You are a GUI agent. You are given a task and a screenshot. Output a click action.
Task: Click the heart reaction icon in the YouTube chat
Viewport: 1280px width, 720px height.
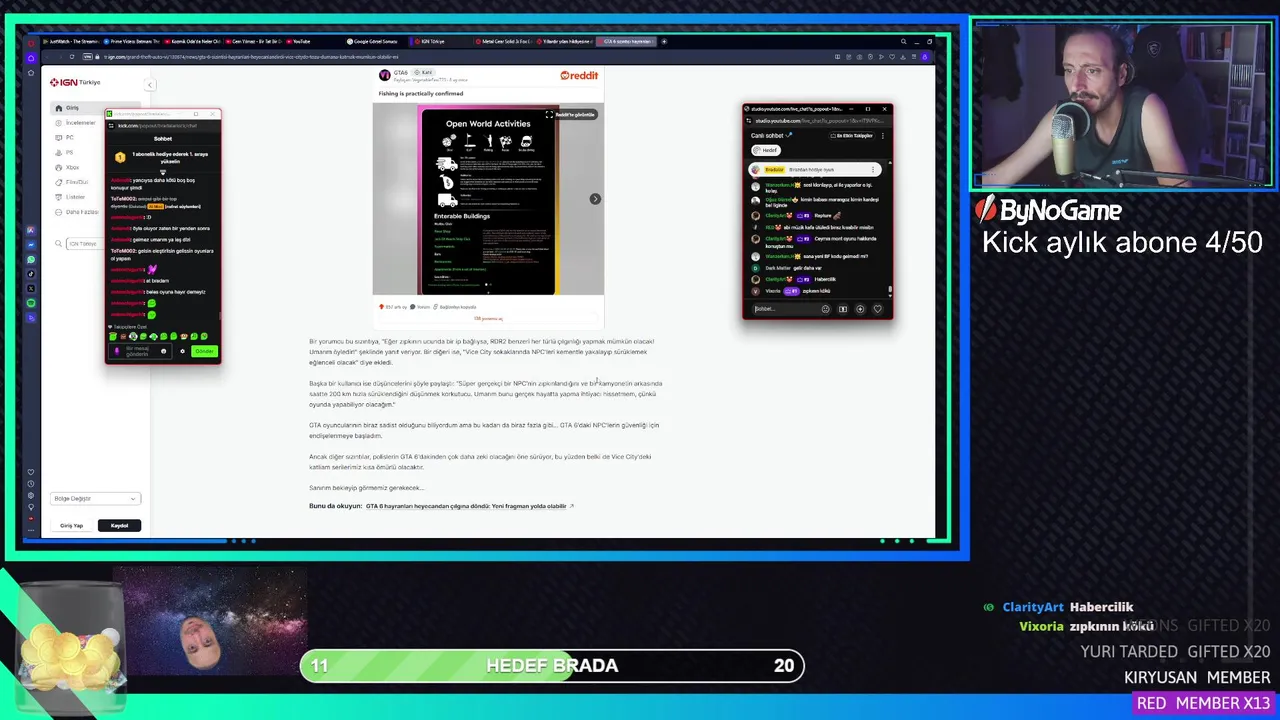[877, 309]
